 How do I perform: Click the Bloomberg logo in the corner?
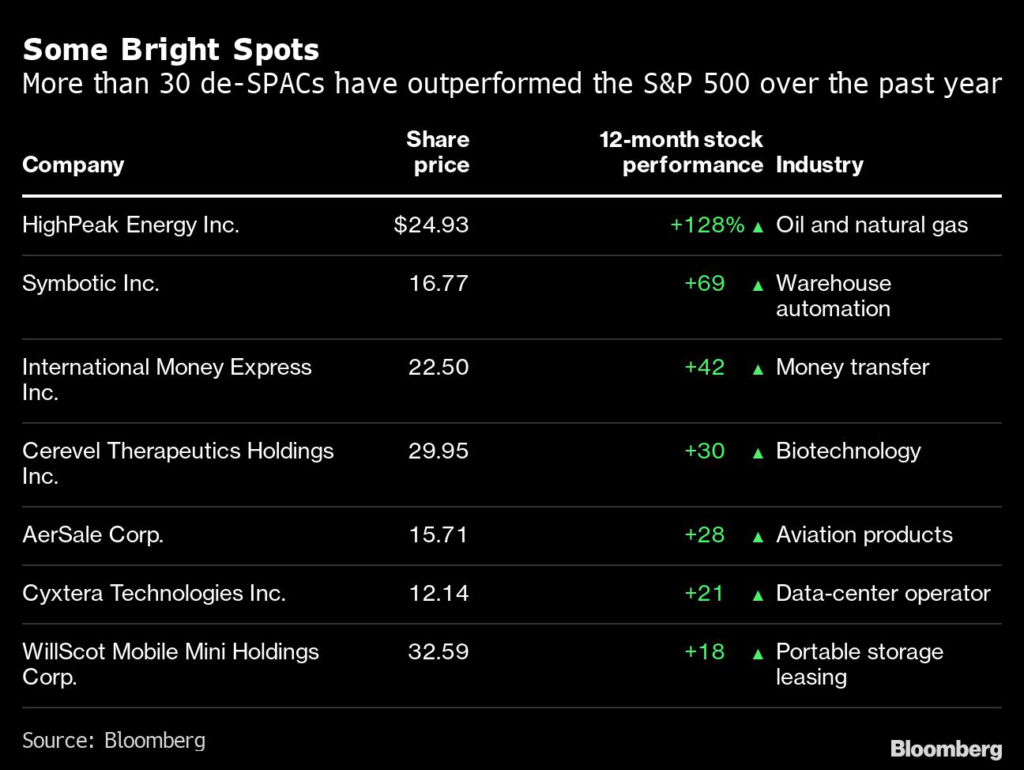coord(946,749)
